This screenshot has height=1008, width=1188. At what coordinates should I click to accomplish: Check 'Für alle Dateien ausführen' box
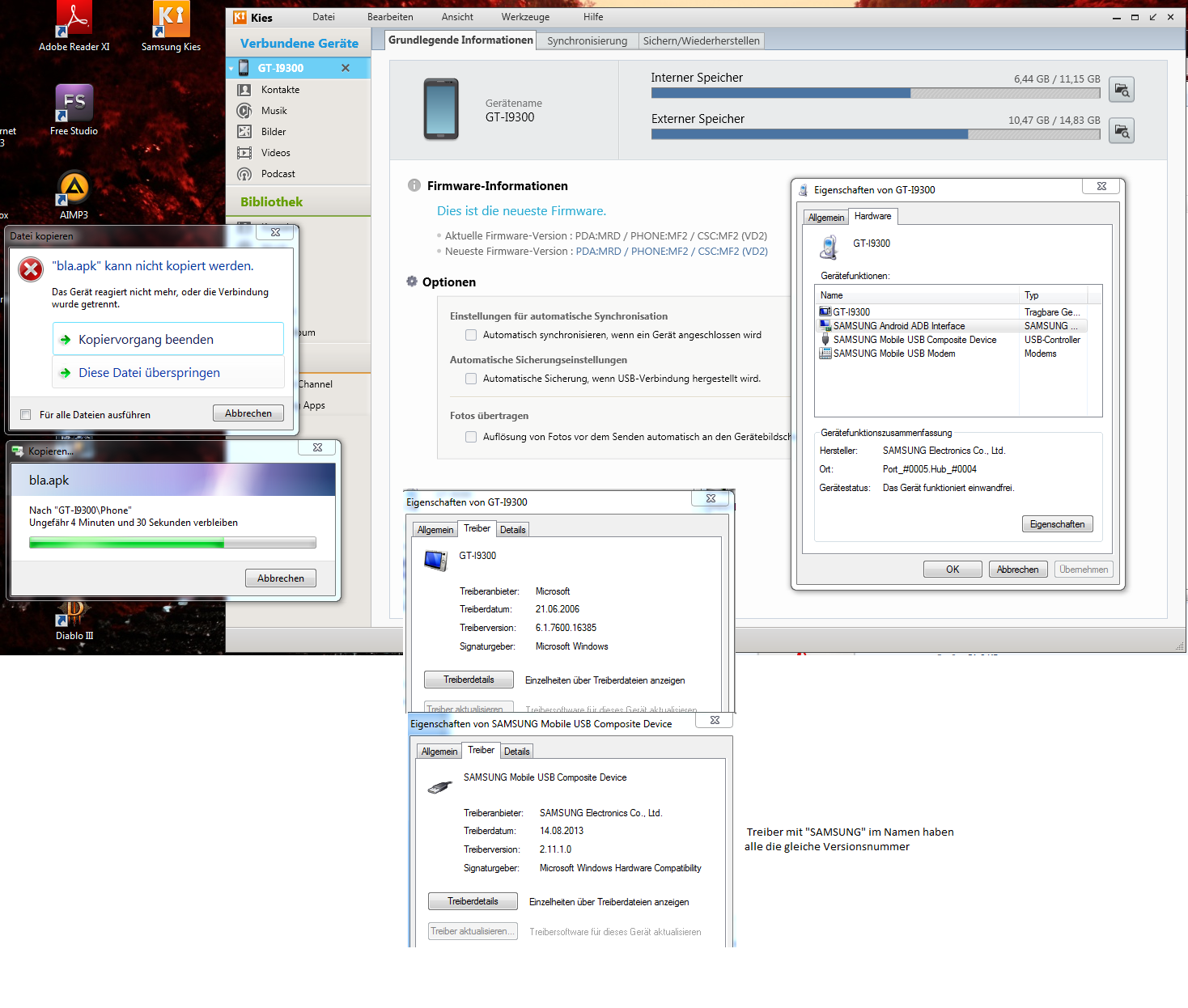pyautogui.click(x=25, y=415)
